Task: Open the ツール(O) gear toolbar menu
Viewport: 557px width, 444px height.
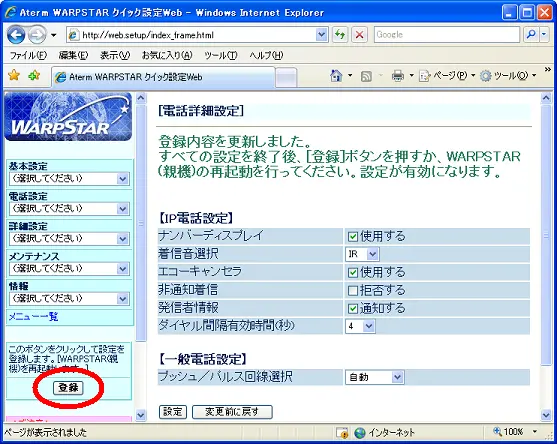Action: pyautogui.click(x=508, y=76)
